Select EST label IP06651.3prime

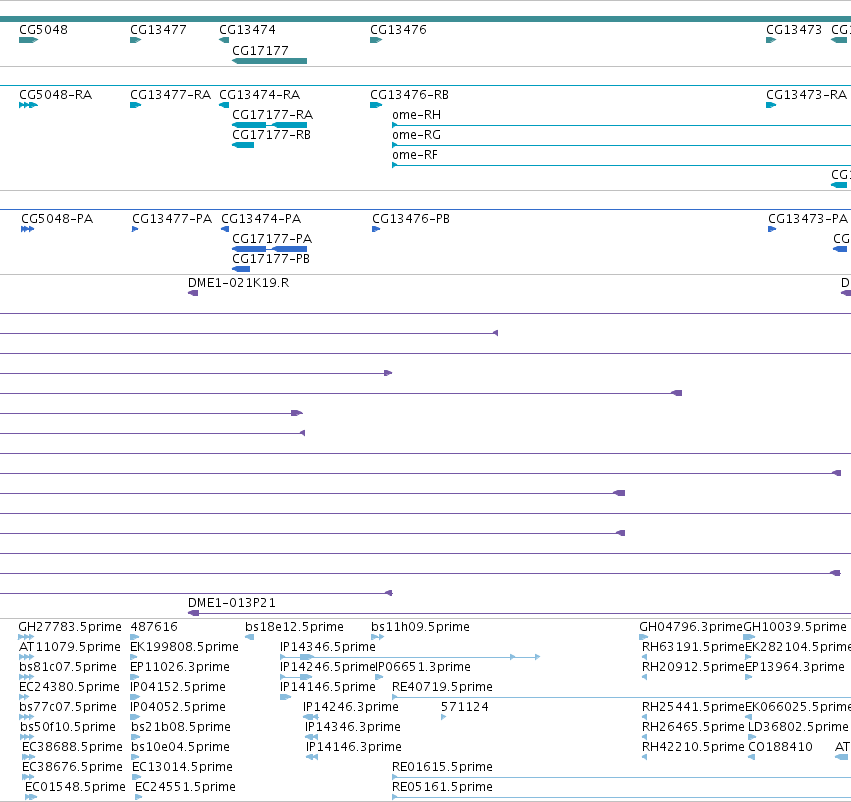point(423,667)
